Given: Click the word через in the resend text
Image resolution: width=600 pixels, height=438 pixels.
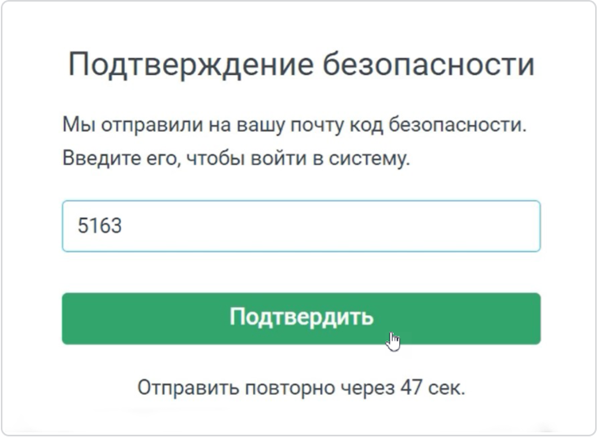Looking at the screenshot, I should 368,388.
